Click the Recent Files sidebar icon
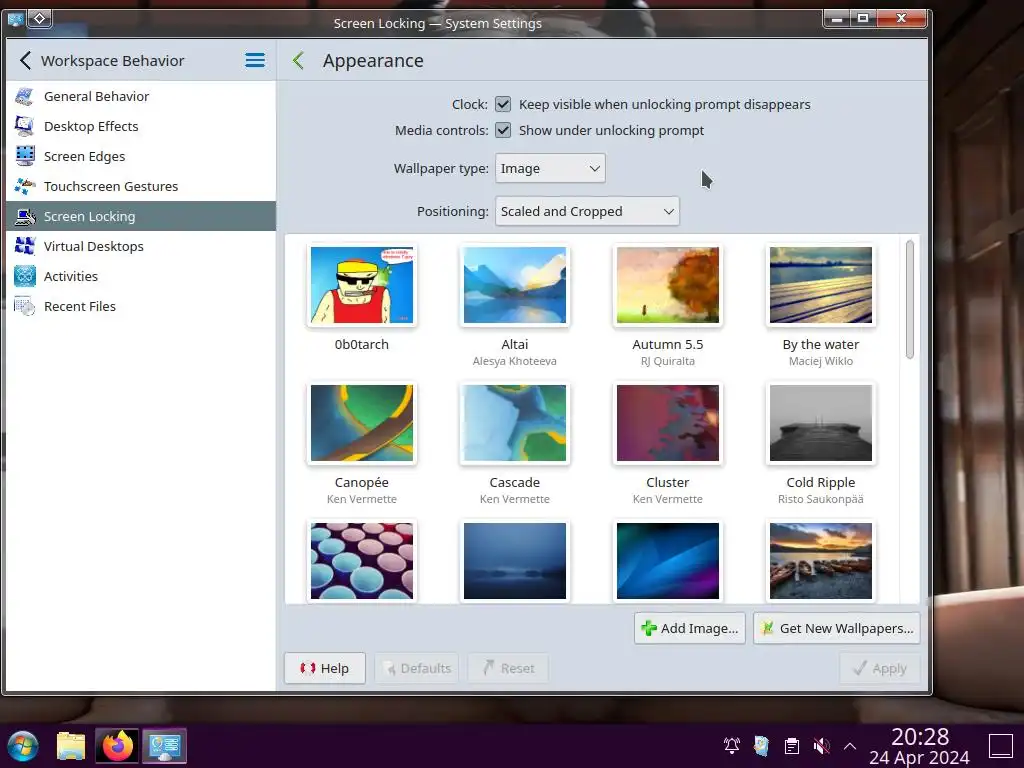1024x768 pixels. coord(25,307)
